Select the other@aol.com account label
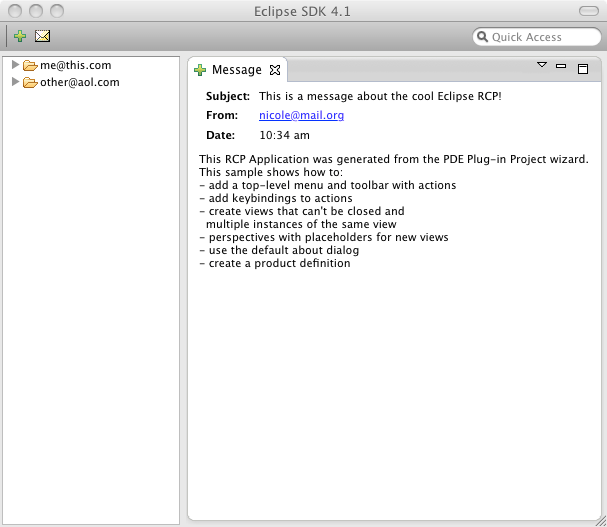This screenshot has width=607, height=527. tap(80, 82)
